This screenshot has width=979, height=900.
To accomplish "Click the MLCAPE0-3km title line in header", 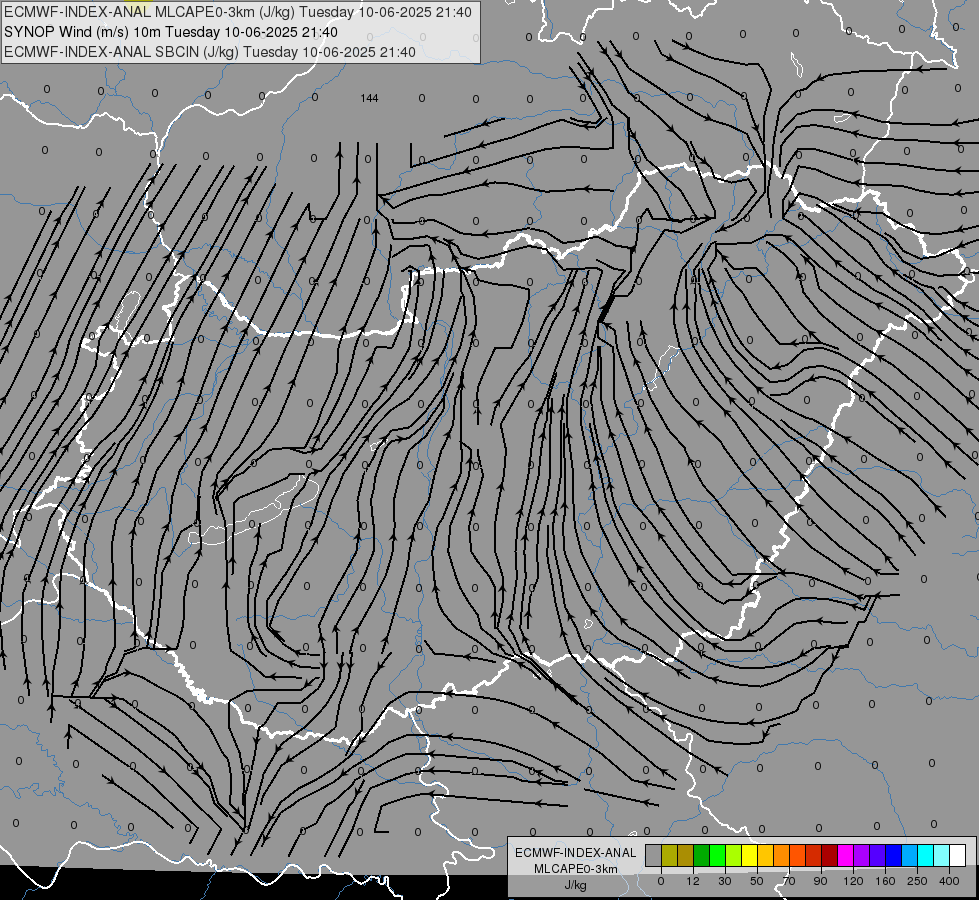I will click(x=238, y=12).
